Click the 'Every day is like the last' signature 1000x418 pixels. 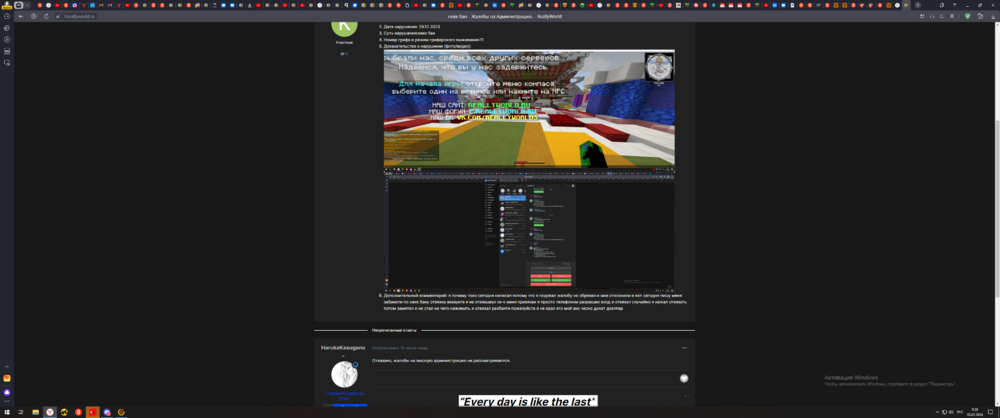click(528, 401)
